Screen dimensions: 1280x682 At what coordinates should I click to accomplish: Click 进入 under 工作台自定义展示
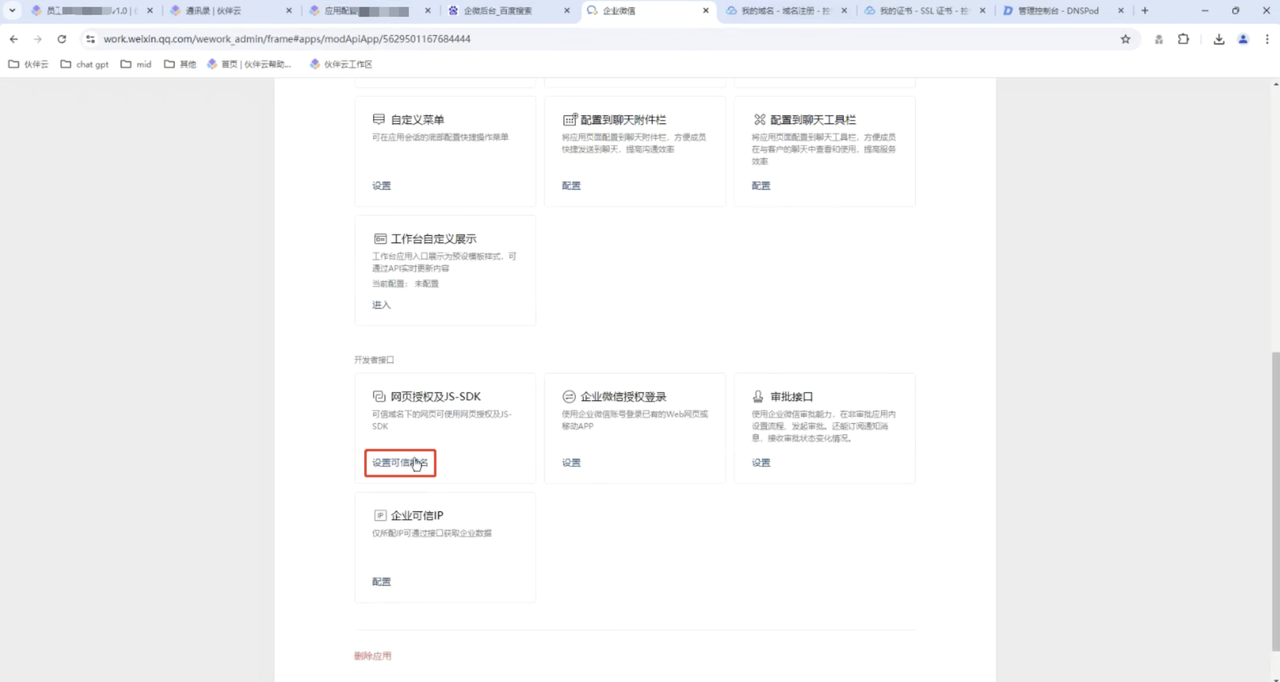[381, 305]
